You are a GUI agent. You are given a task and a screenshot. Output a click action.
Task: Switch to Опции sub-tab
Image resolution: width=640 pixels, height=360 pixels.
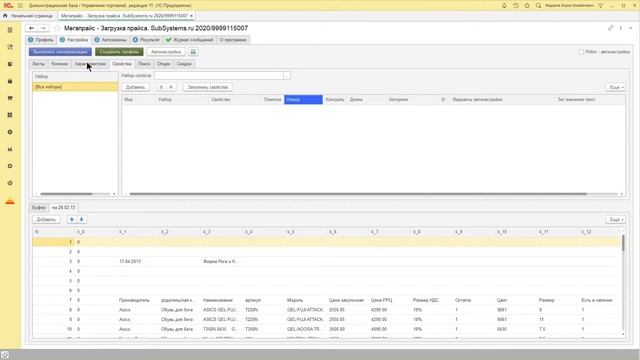tap(163, 64)
